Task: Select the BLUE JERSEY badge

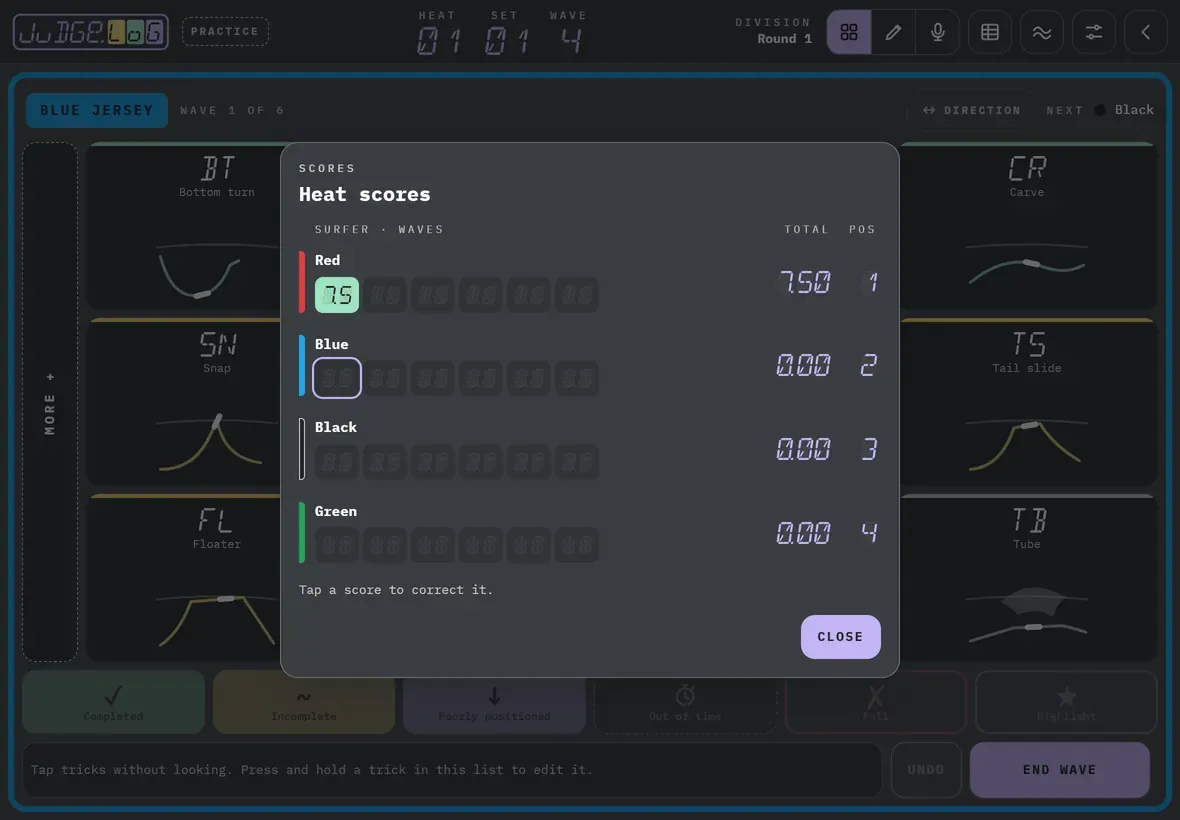Action: click(x=97, y=111)
